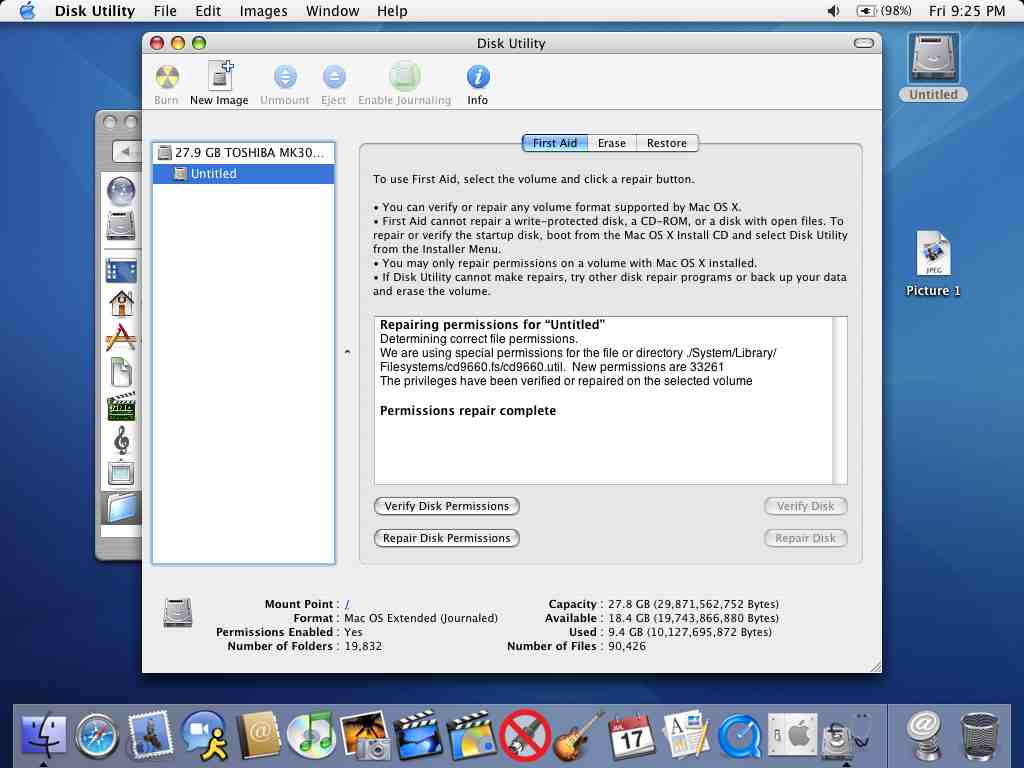Click the Enable Journaling toolbar icon
Image resolution: width=1024 pixels, height=768 pixels.
pyautogui.click(x=404, y=84)
